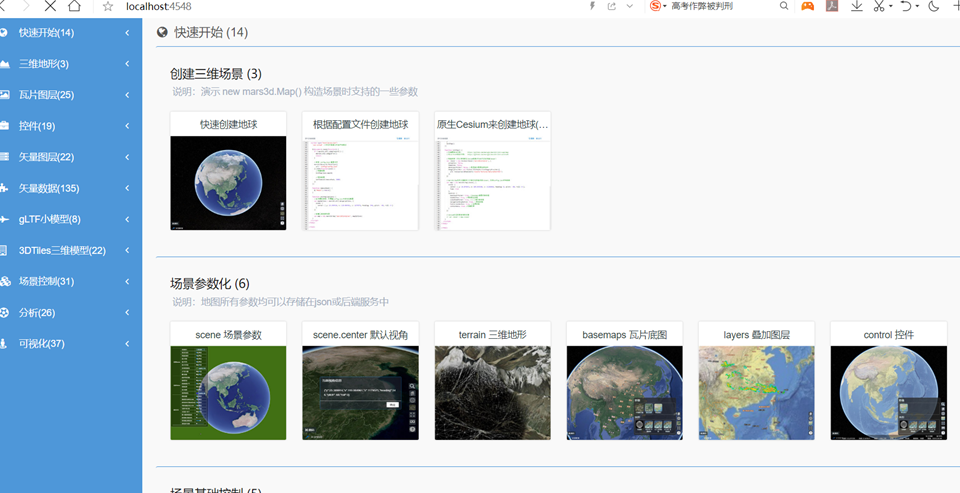Go to the browser home page icon

74,6
